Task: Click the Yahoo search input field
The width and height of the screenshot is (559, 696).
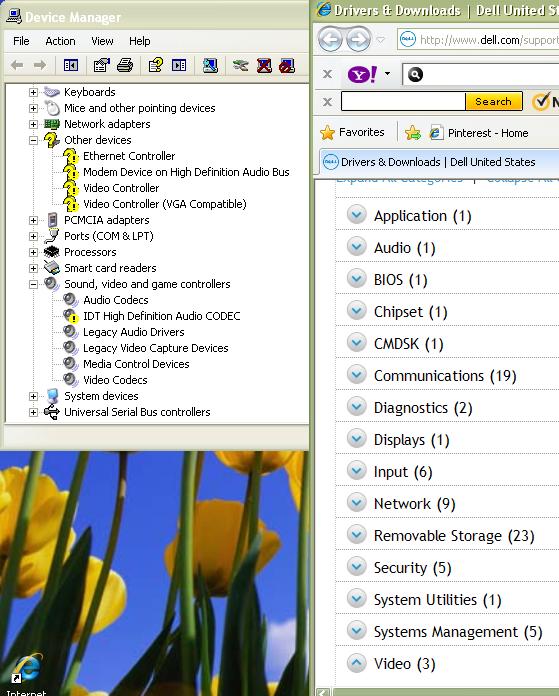Action: click(x=481, y=74)
